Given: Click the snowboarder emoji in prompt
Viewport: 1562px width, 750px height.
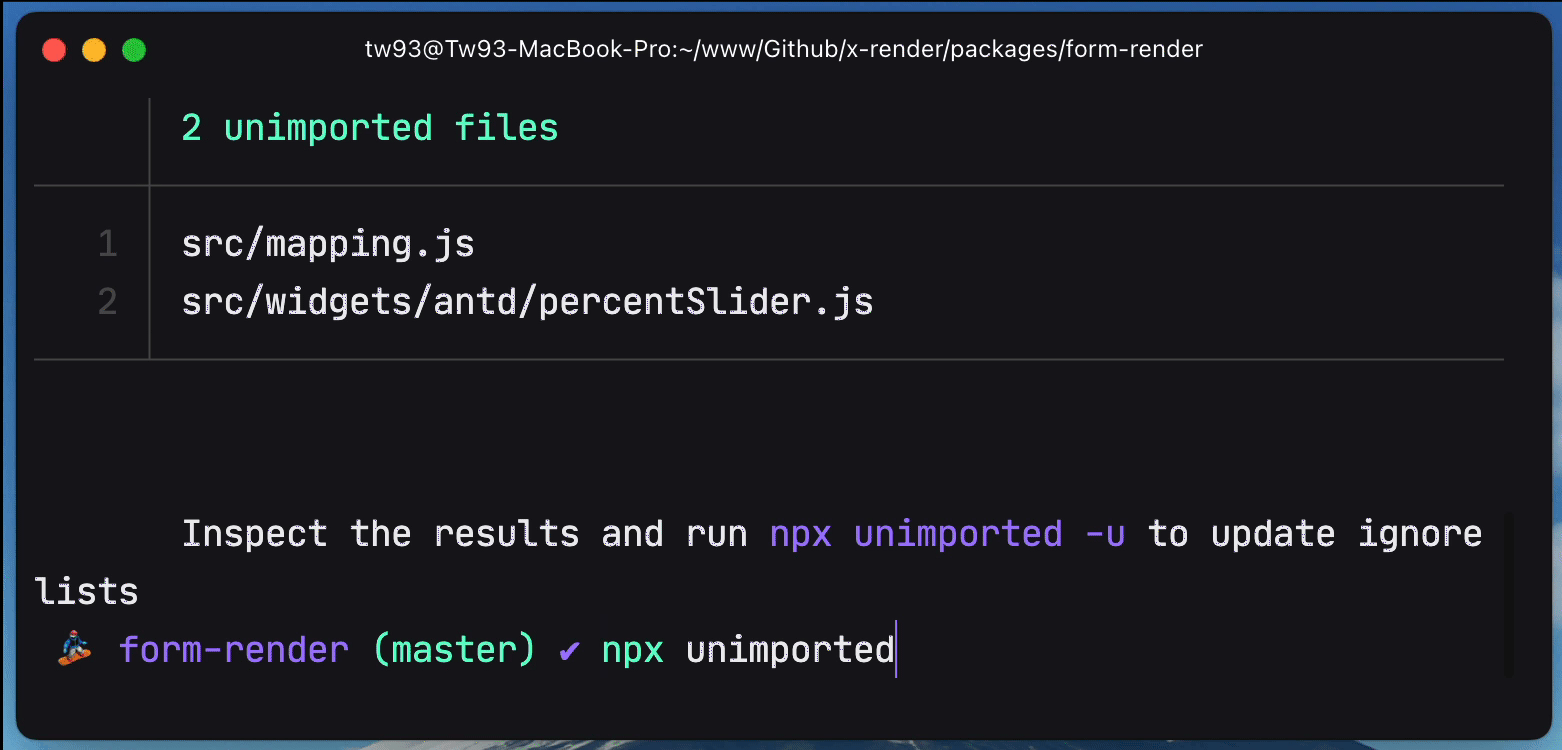Looking at the screenshot, I should coord(74,651).
